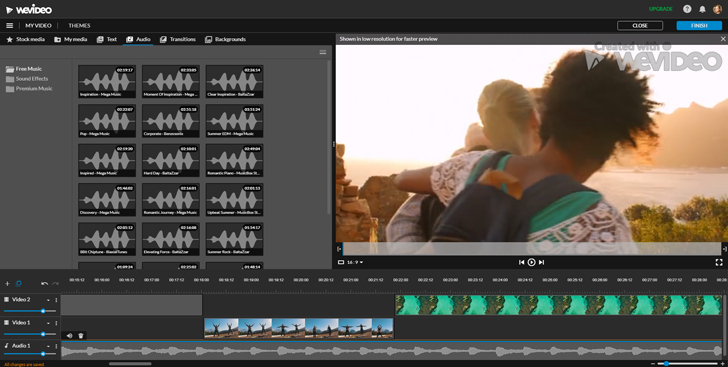The height and width of the screenshot is (367, 728).
Task: Switch to the Backgrounds tab
Action: (x=225, y=39)
